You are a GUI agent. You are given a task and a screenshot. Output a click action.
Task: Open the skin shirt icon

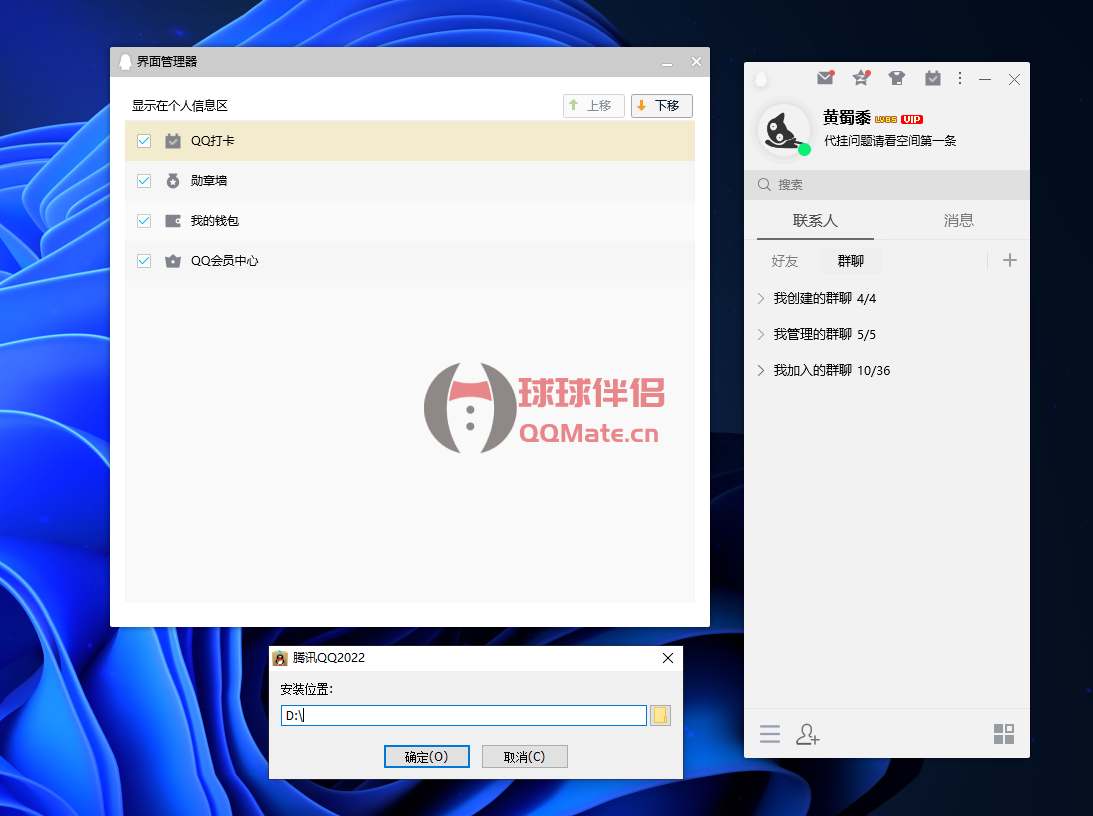point(897,78)
